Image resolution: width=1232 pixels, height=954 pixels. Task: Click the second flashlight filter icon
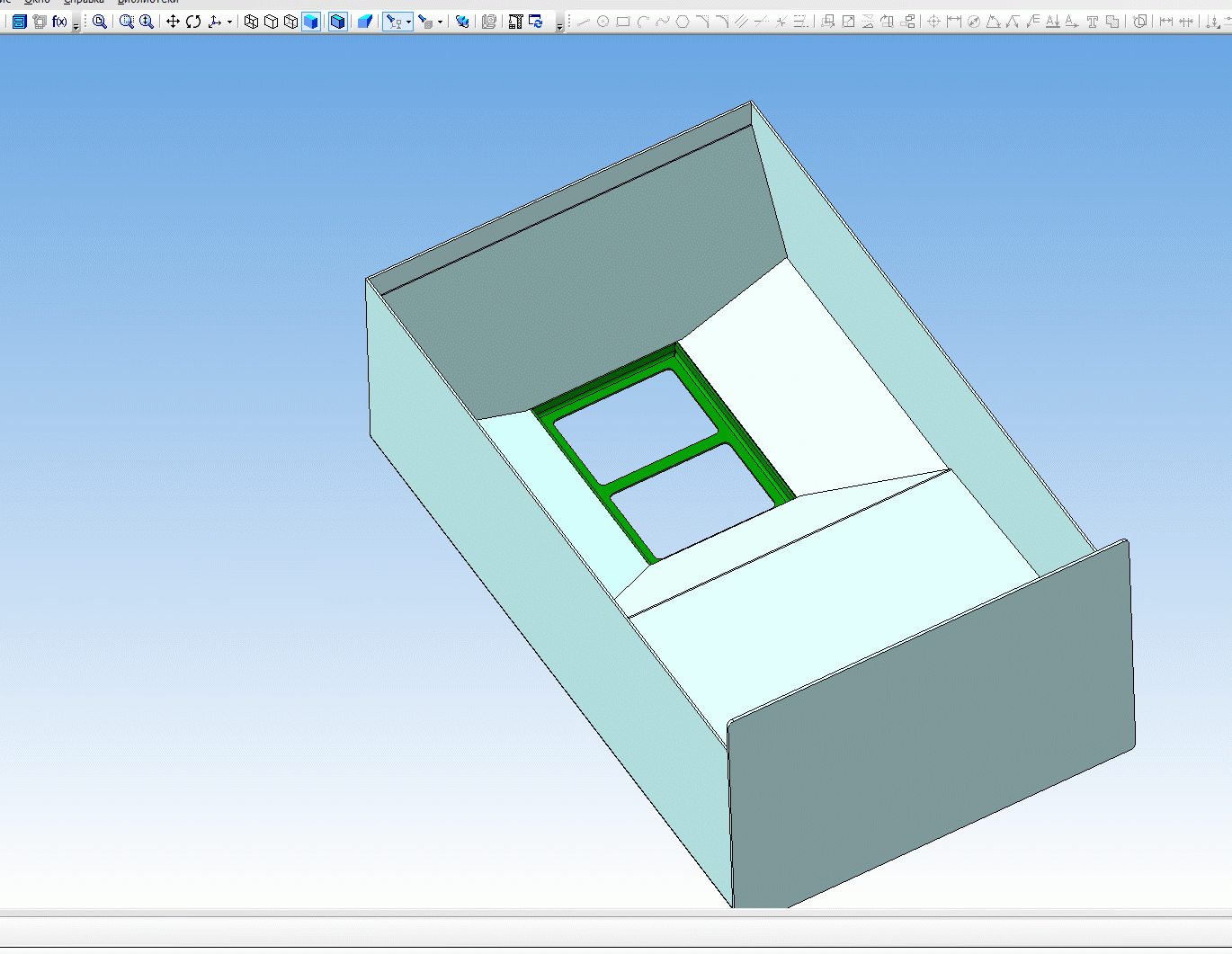click(425, 22)
